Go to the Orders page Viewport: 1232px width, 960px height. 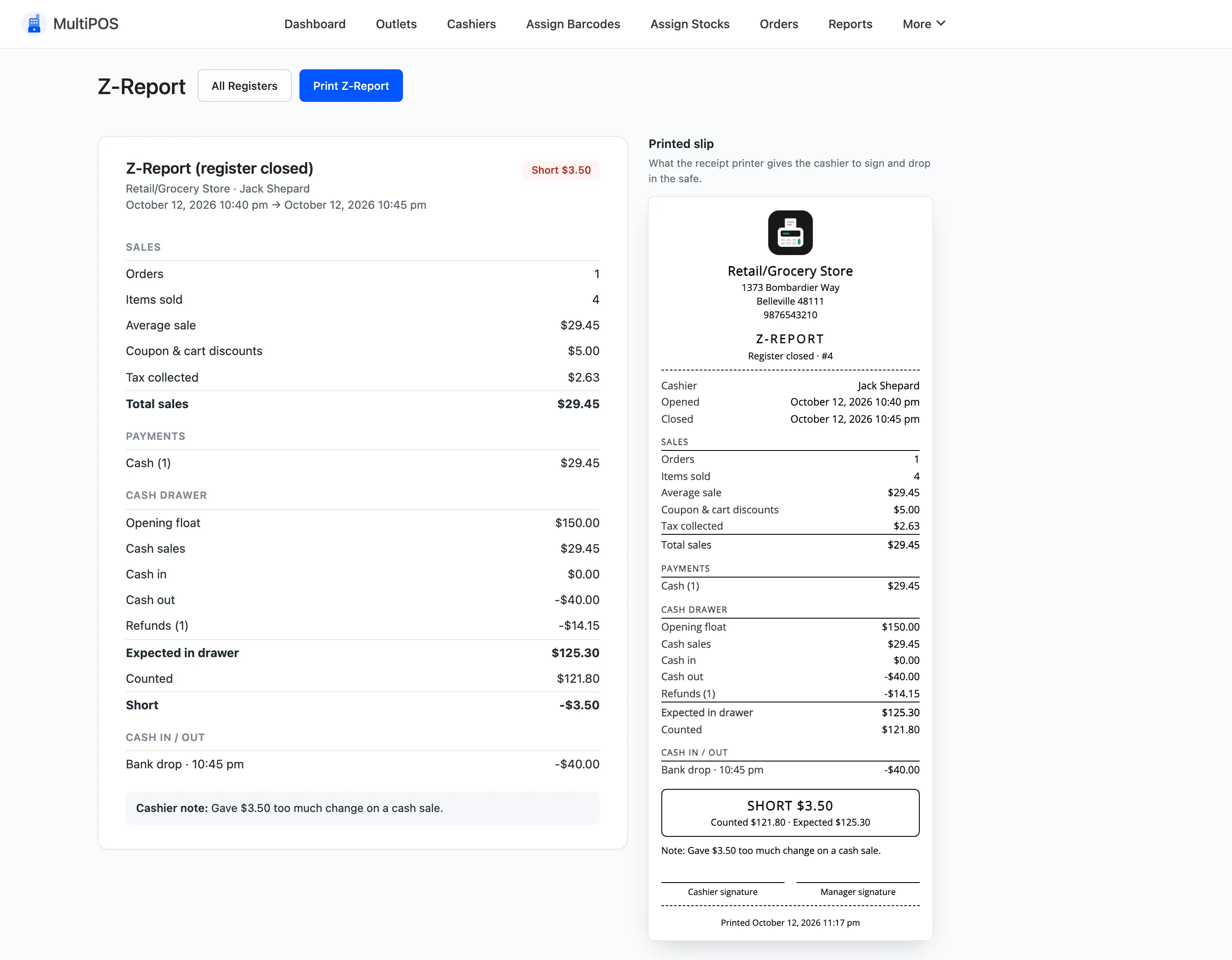(779, 24)
